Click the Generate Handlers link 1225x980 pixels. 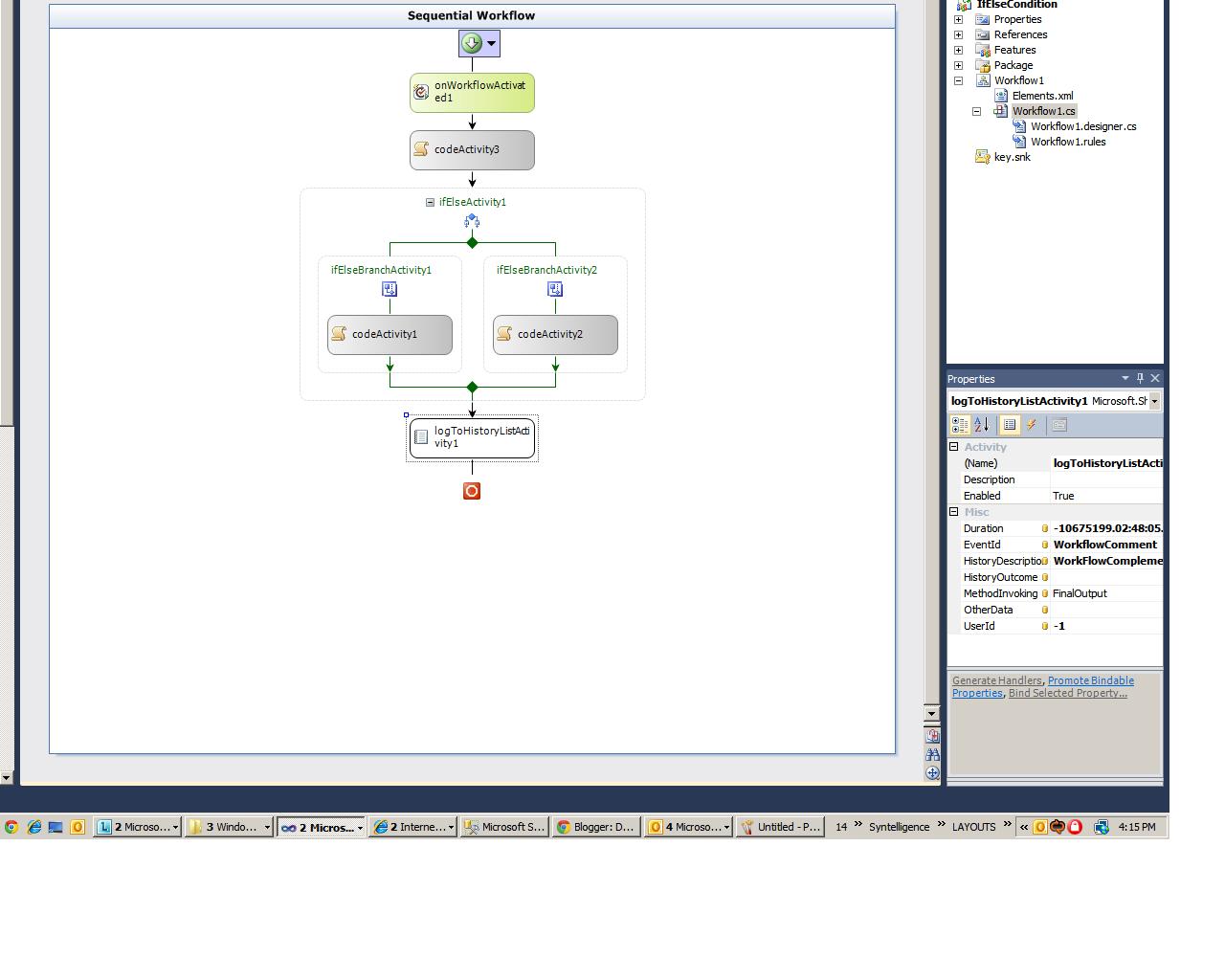click(x=996, y=680)
